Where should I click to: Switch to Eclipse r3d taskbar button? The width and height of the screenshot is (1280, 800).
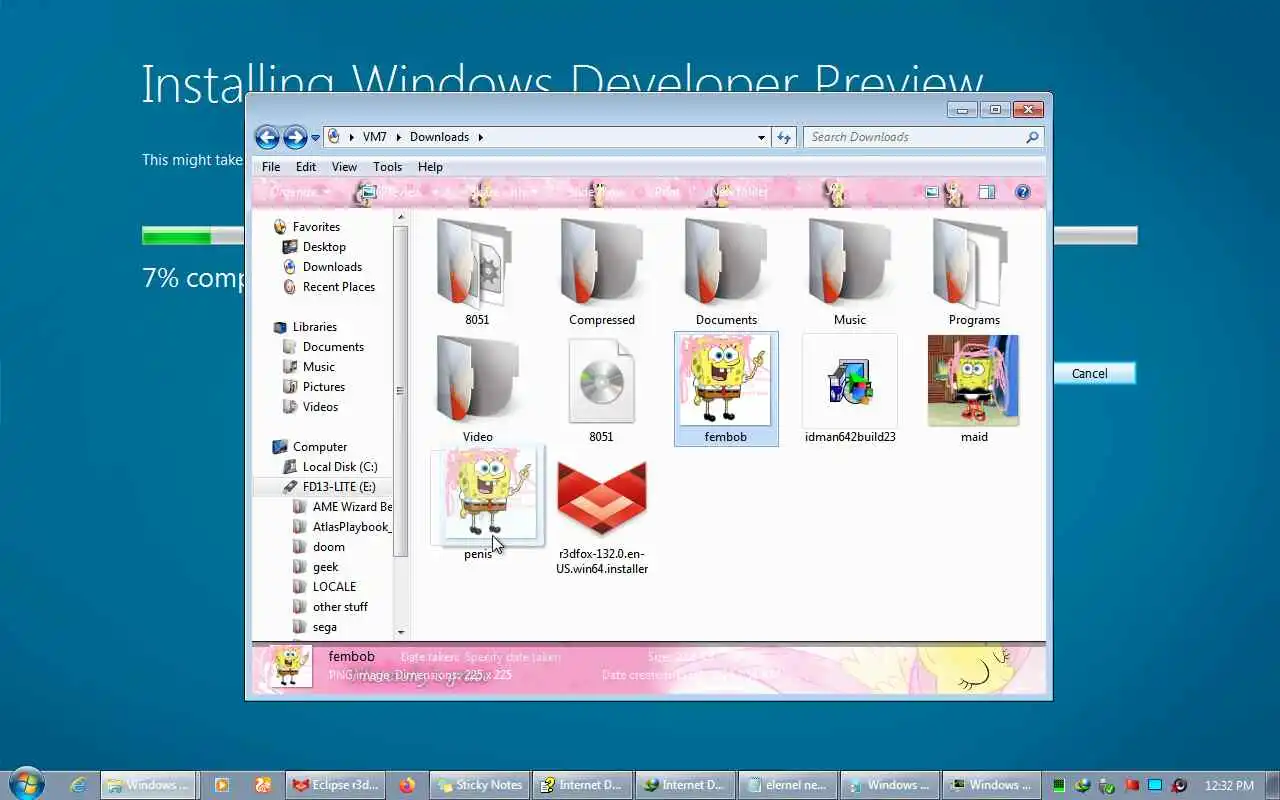334,785
